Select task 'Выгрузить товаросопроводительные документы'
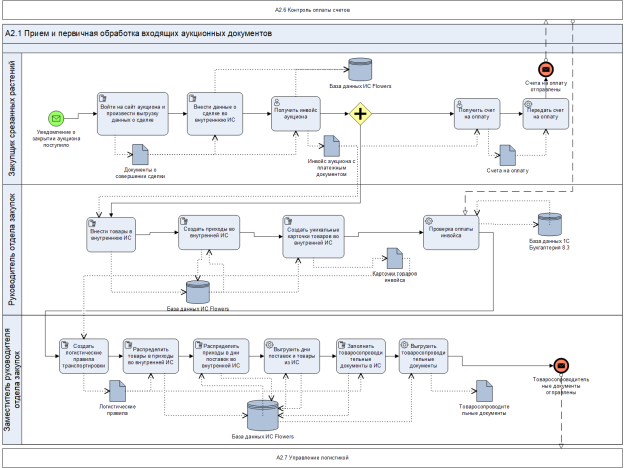This screenshot has height=468, width=624. click(423, 356)
